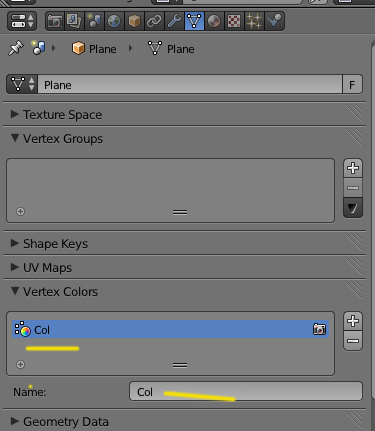Screen dimensions: 375x431
Task: Open the Render Layers properties tab
Action: (x=74, y=21)
